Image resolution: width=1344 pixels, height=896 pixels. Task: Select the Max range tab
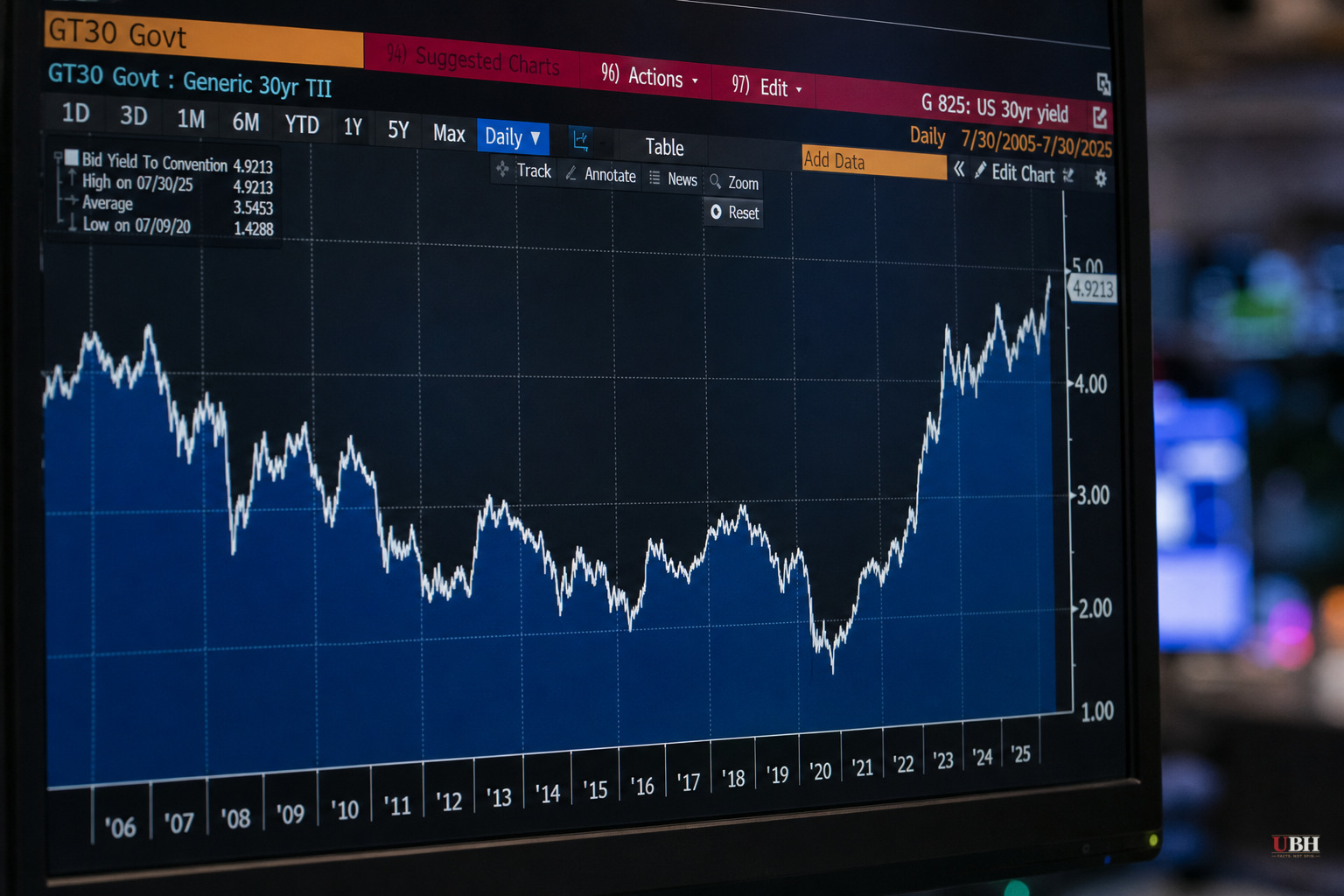point(449,133)
